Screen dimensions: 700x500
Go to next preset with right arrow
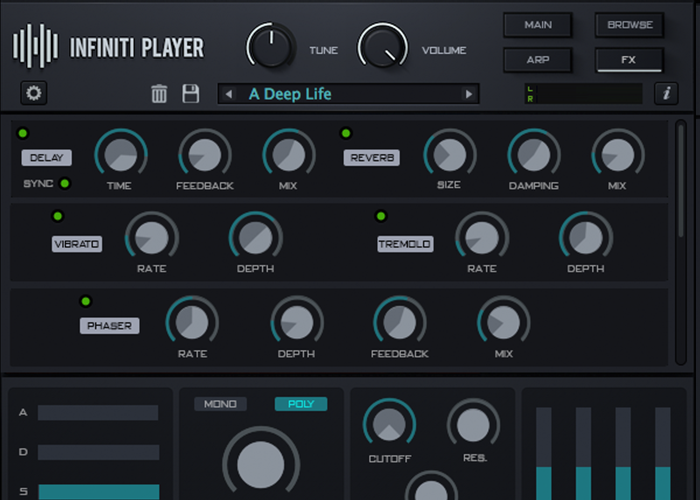click(467, 94)
